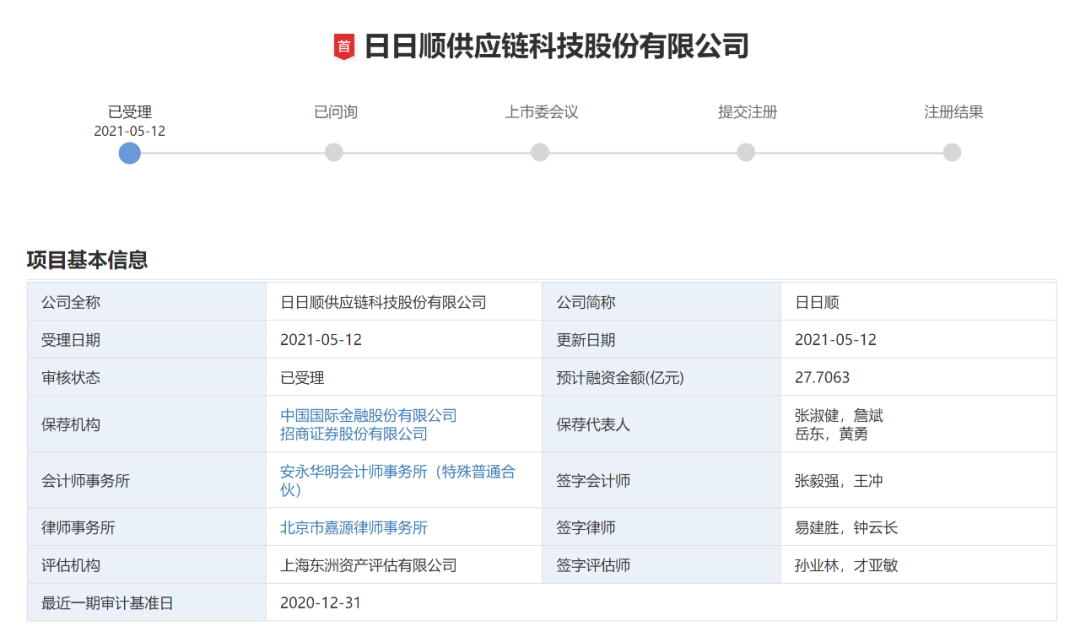Click the 日日顺 short name value

tap(817, 302)
